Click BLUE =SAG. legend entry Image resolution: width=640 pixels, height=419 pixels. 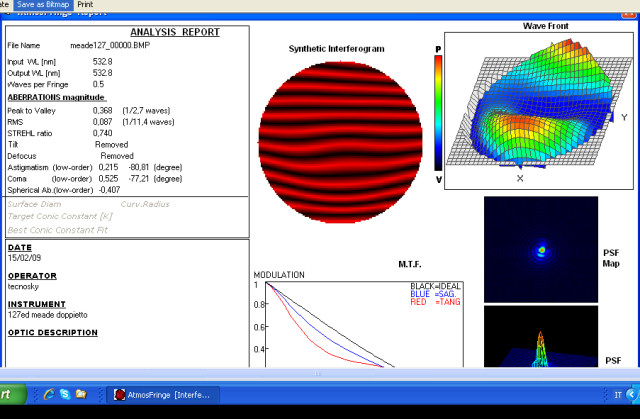433,294
